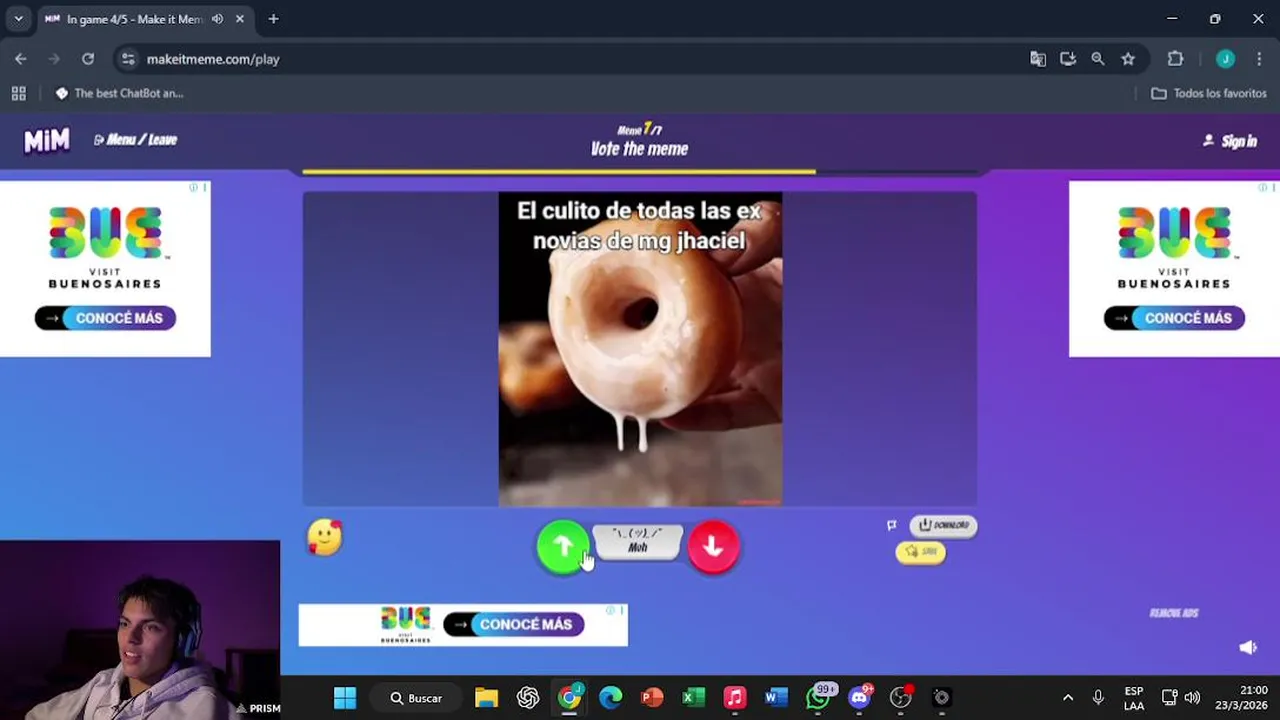Click the install app icon in address bar

click(x=1068, y=59)
